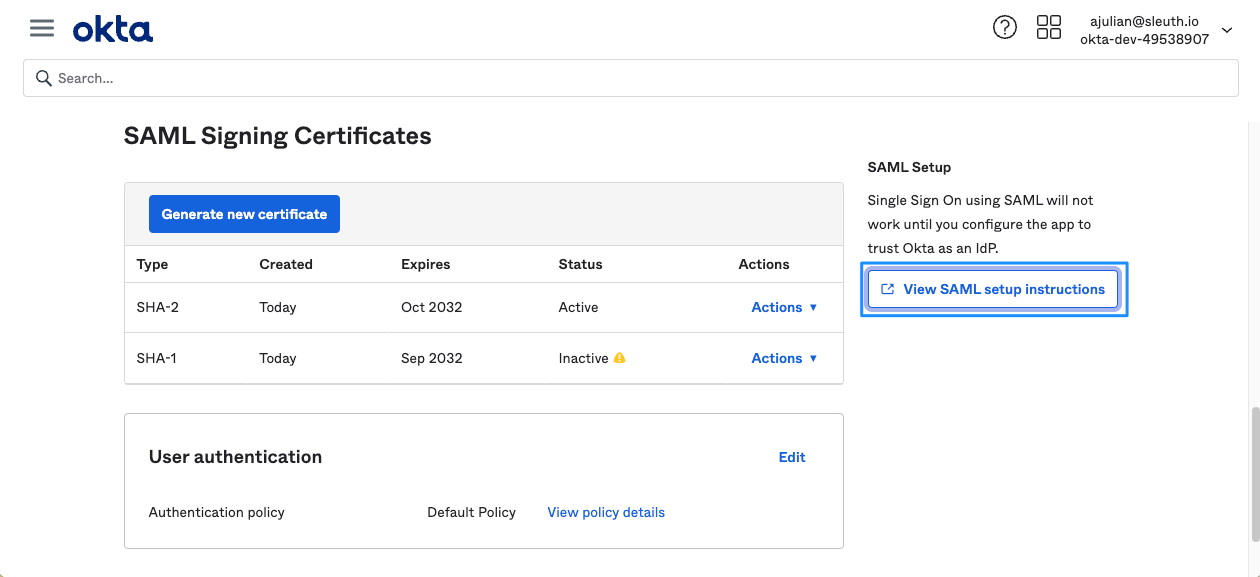Image resolution: width=1260 pixels, height=577 pixels.
Task: Click the external link icon for SAML instructions
Action: tap(887, 289)
